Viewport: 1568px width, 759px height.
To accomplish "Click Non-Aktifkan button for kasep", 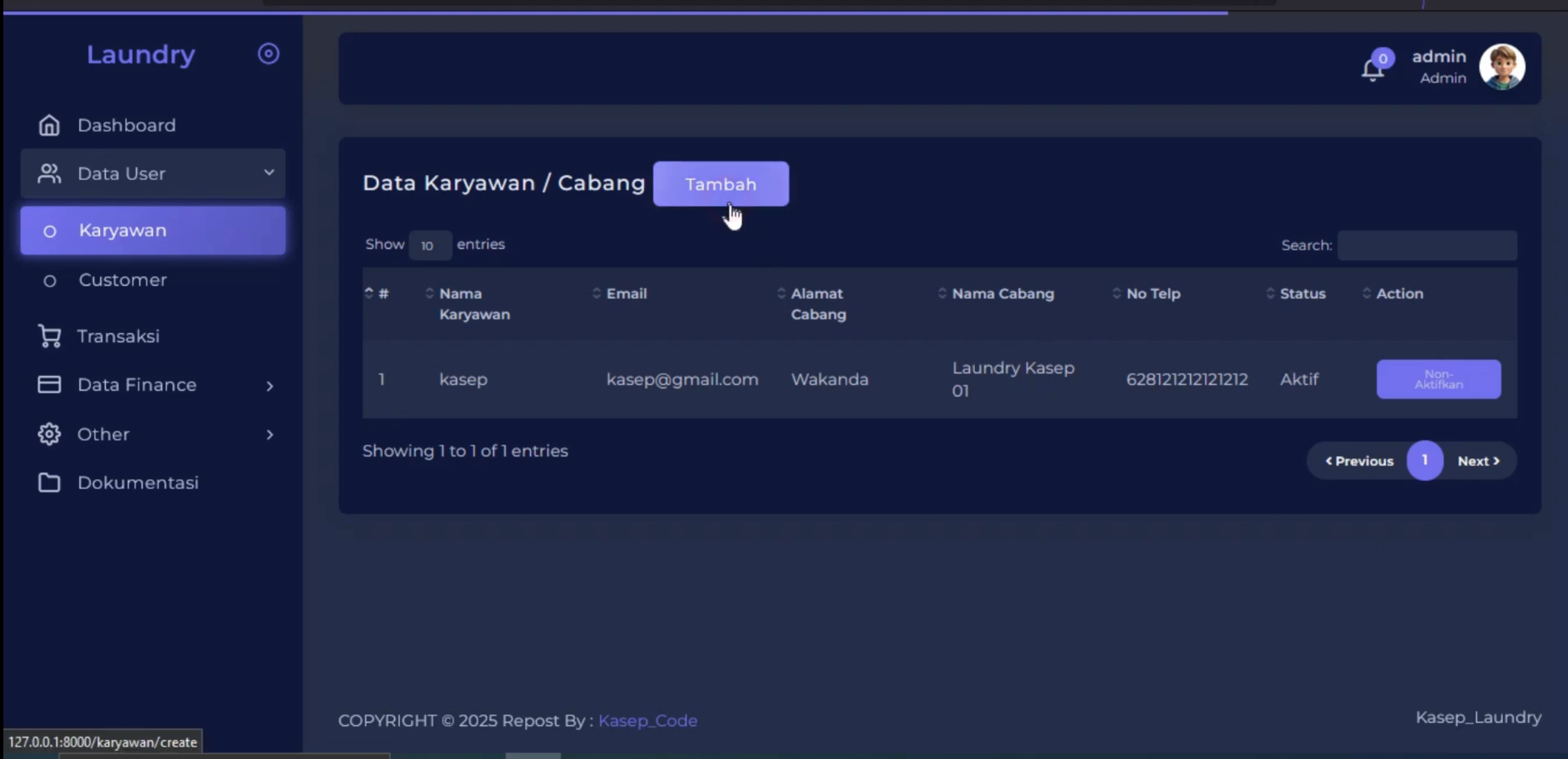I will [x=1438, y=379].
